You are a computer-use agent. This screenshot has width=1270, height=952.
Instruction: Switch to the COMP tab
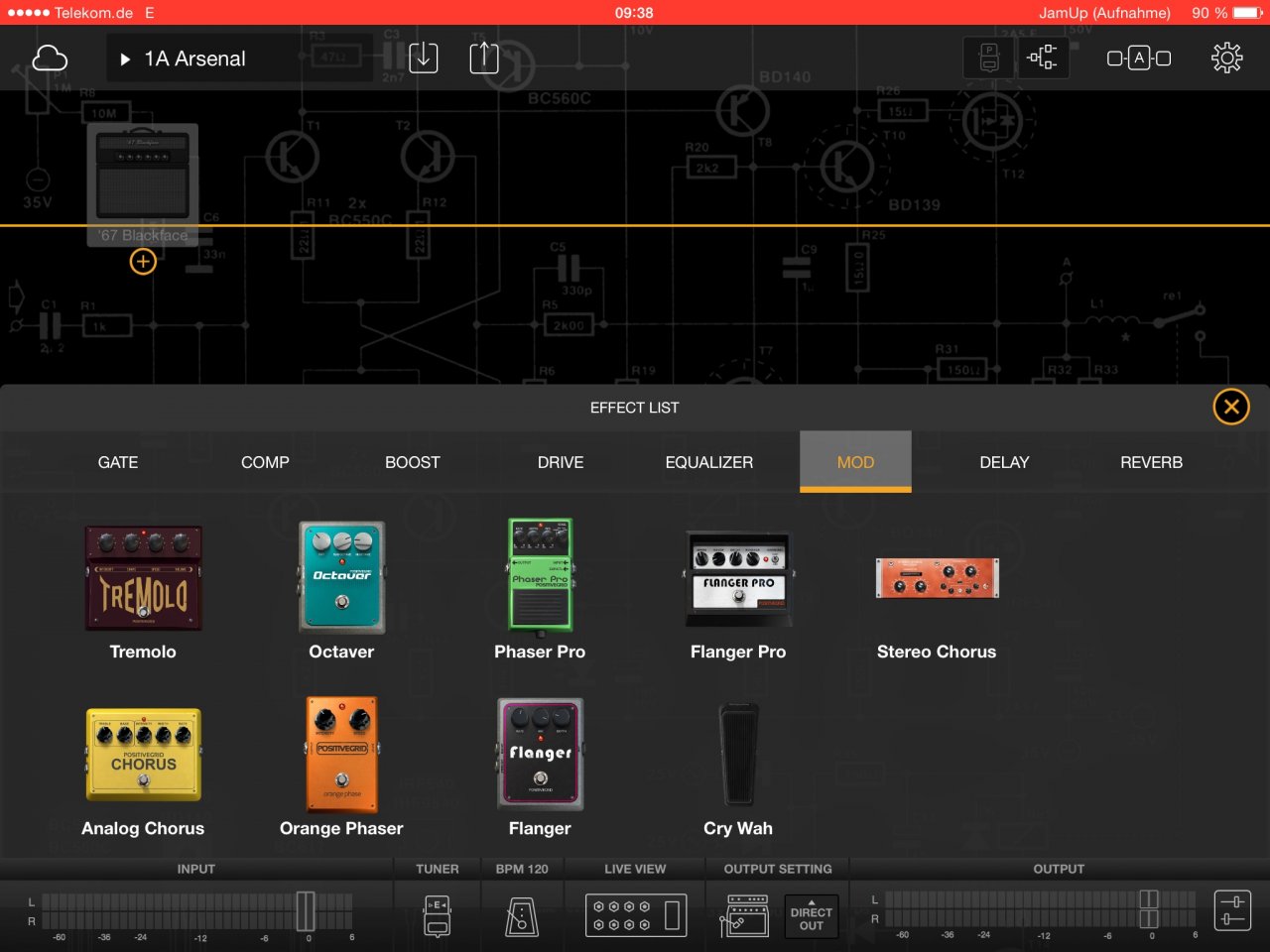pos(265,462)
